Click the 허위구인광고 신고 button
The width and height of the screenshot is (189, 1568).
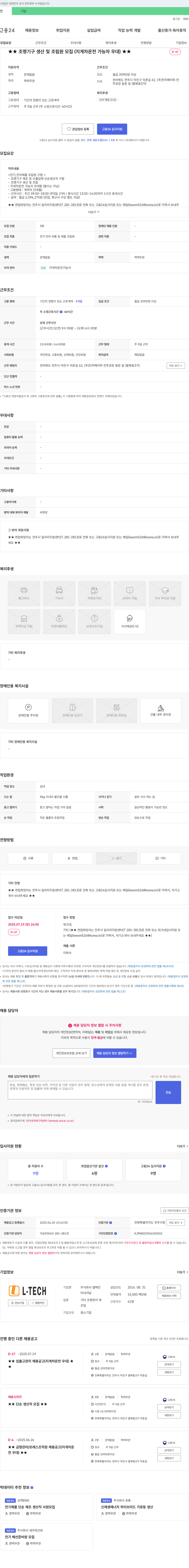(175, 1211)
